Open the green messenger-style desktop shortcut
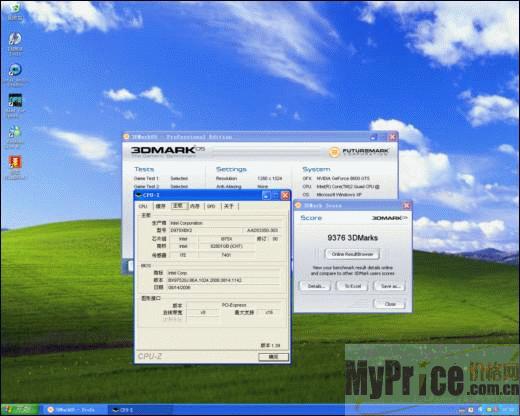This screenshot has height=416, width=520. tap(15, 132)
